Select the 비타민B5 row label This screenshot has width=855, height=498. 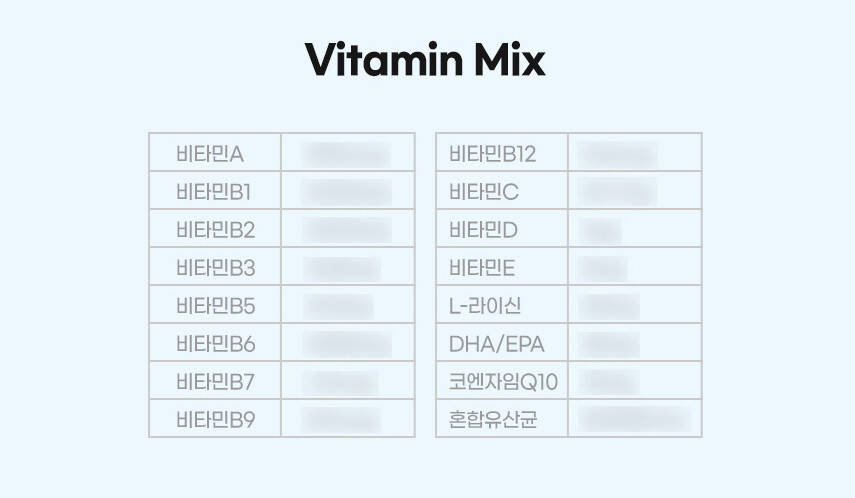(215, 306)
